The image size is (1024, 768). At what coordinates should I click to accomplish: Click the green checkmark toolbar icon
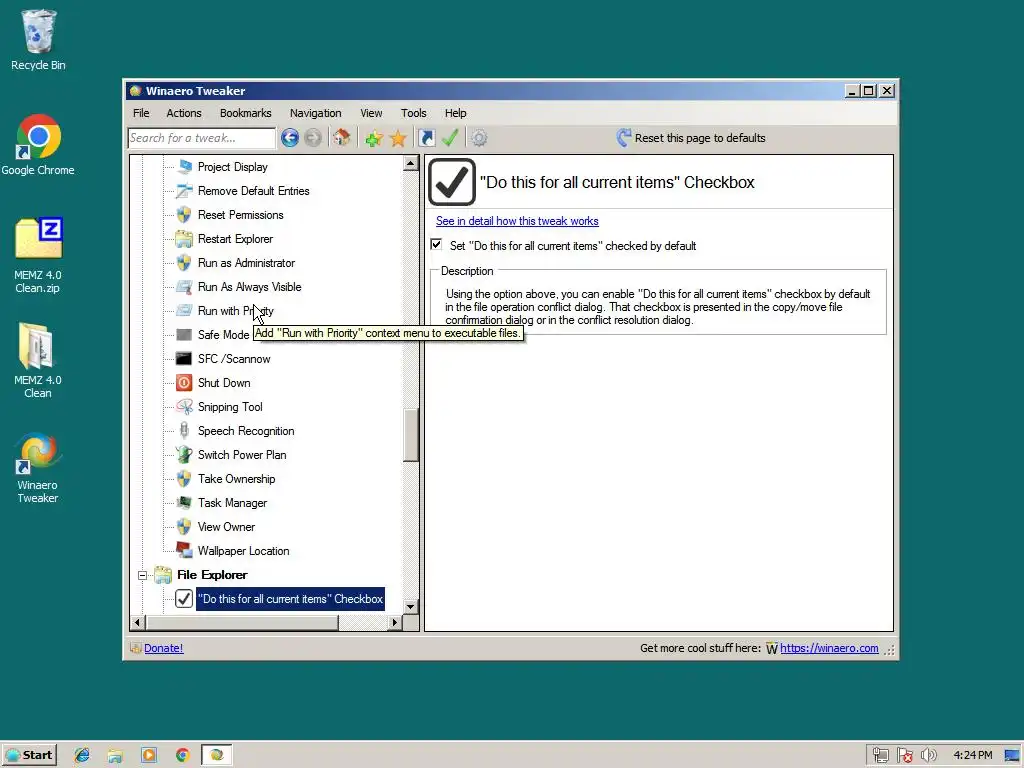click(x=450, y=138)
